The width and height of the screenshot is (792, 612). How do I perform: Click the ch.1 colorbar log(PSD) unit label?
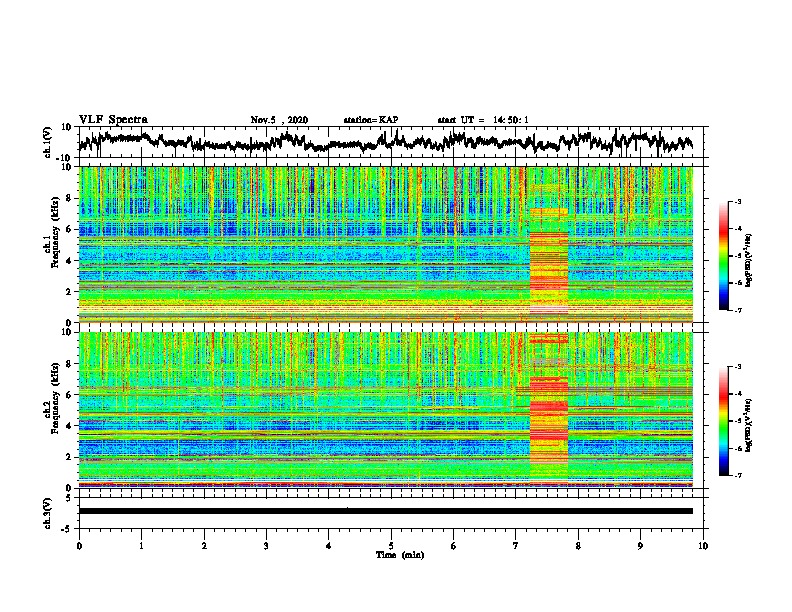point(749,261)
